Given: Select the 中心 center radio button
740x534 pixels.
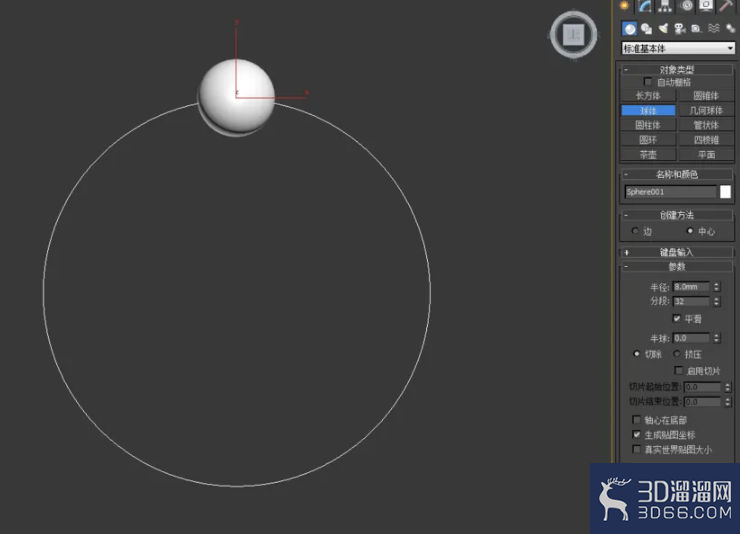Looking at the screenshot, I should pos(690,231).
